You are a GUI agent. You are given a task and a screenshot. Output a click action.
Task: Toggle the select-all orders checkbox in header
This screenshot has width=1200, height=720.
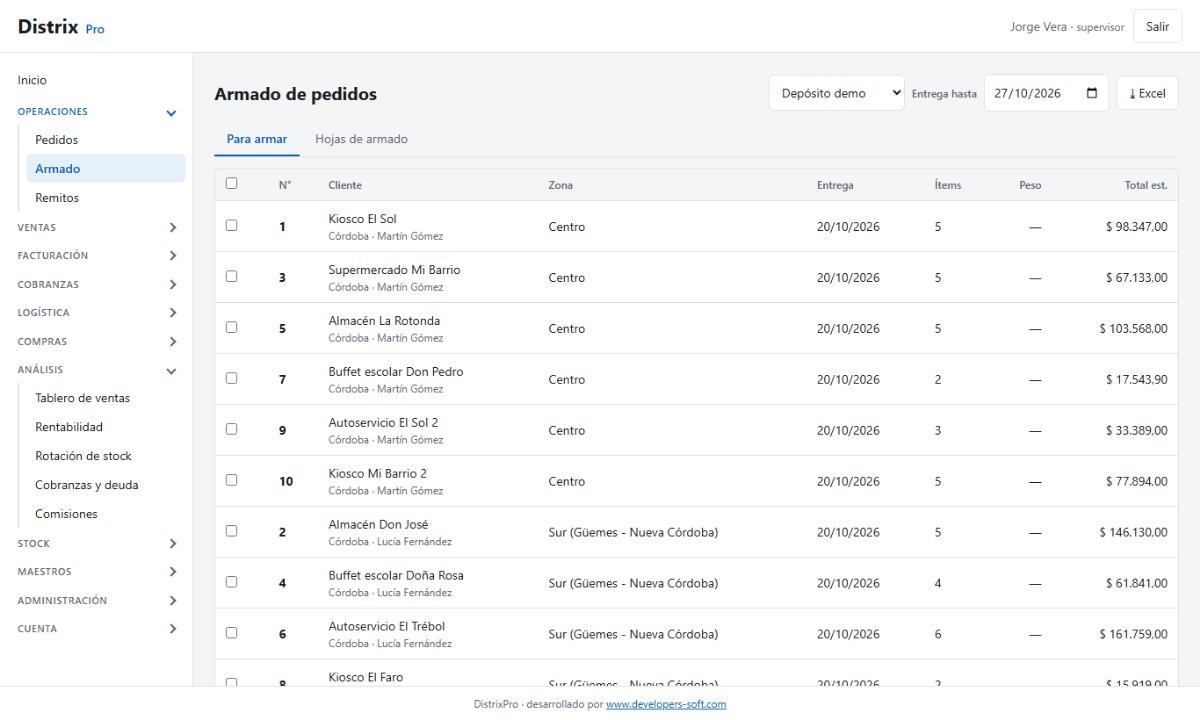[232, 183]
